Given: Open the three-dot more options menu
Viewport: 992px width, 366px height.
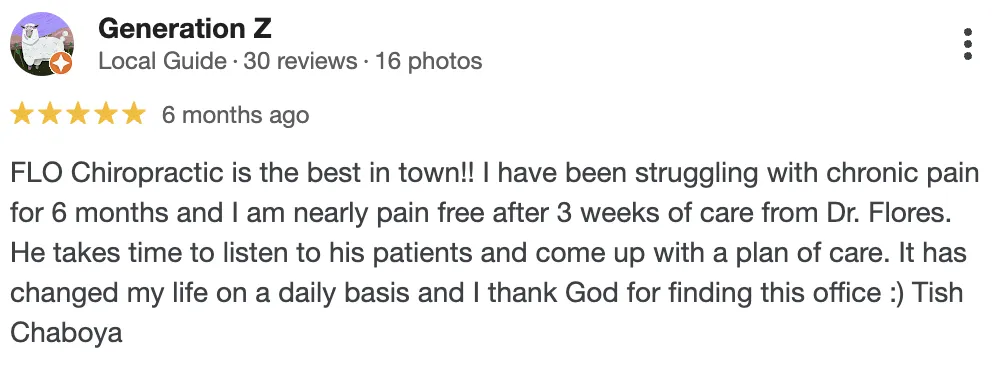Looking at the screenshot, I should tap(967, 44).
